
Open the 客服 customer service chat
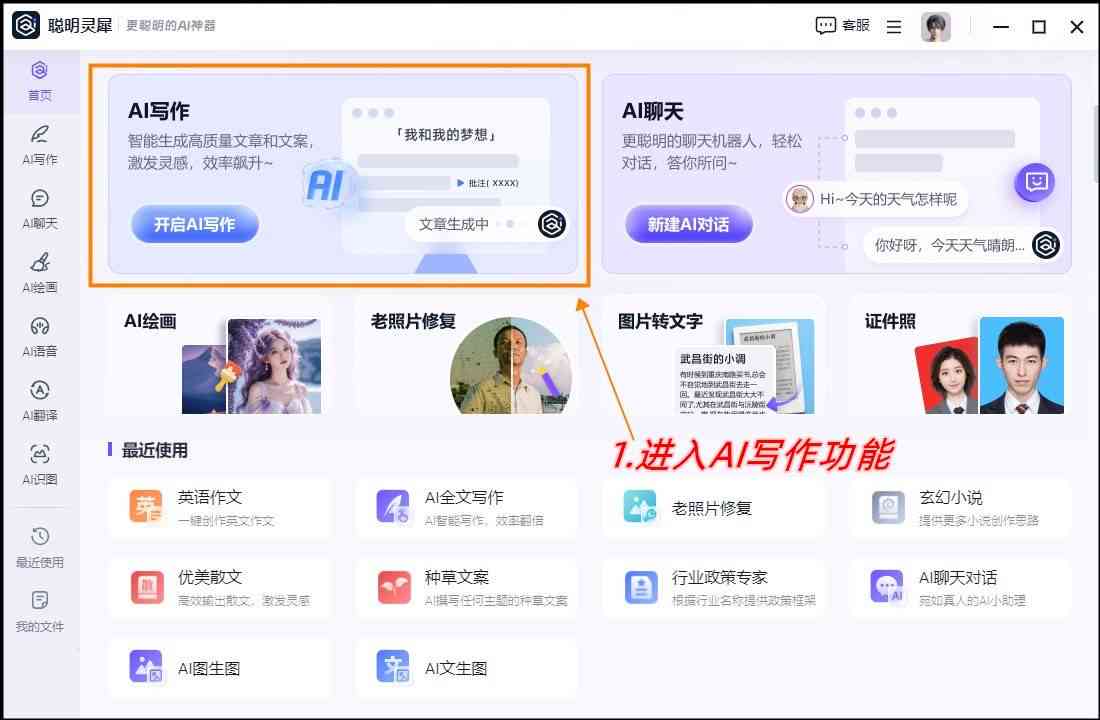[x=843, y=26]
